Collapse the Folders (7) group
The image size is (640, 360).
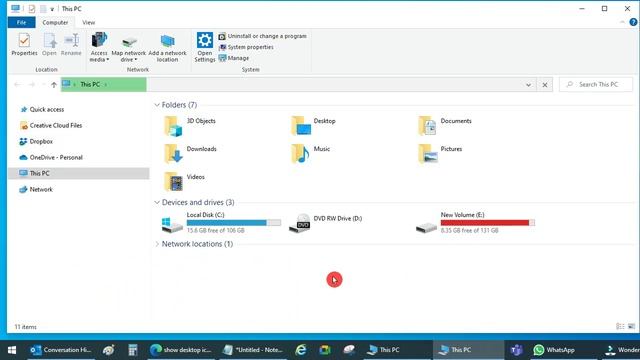pos(157,105)
